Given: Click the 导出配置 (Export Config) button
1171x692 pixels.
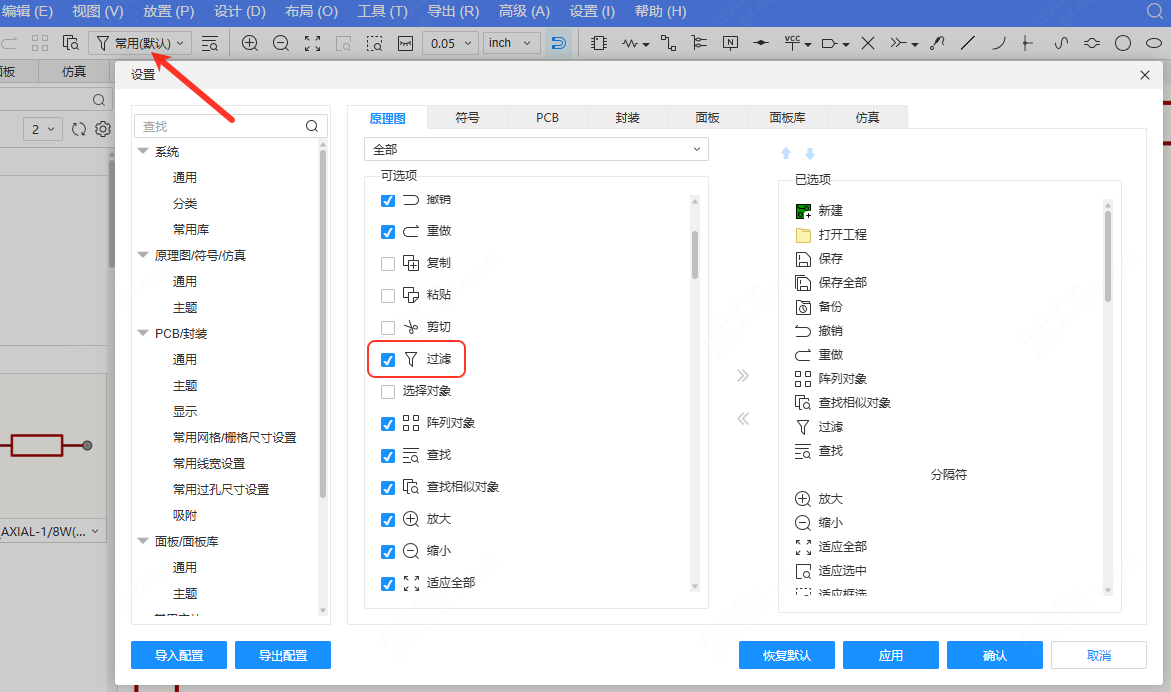Looking at the screenshot, I should (283, 655).
